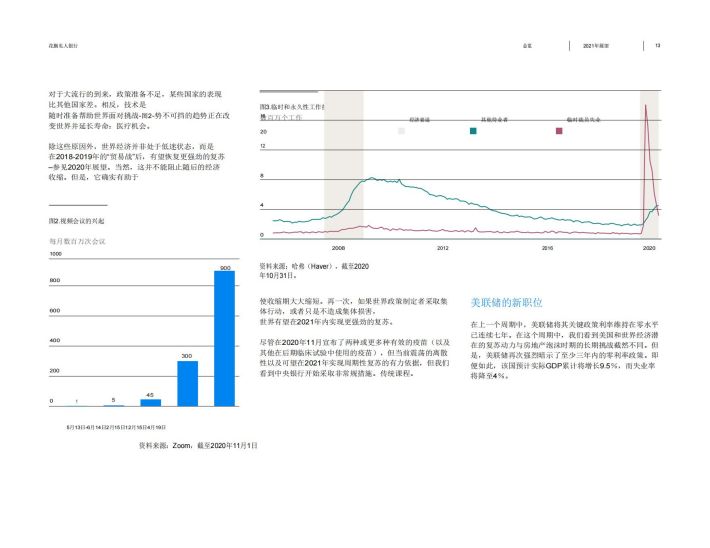Click the '400' y-axis label in the bar chart
The image size is (710, 548).
tap(55, 340)
